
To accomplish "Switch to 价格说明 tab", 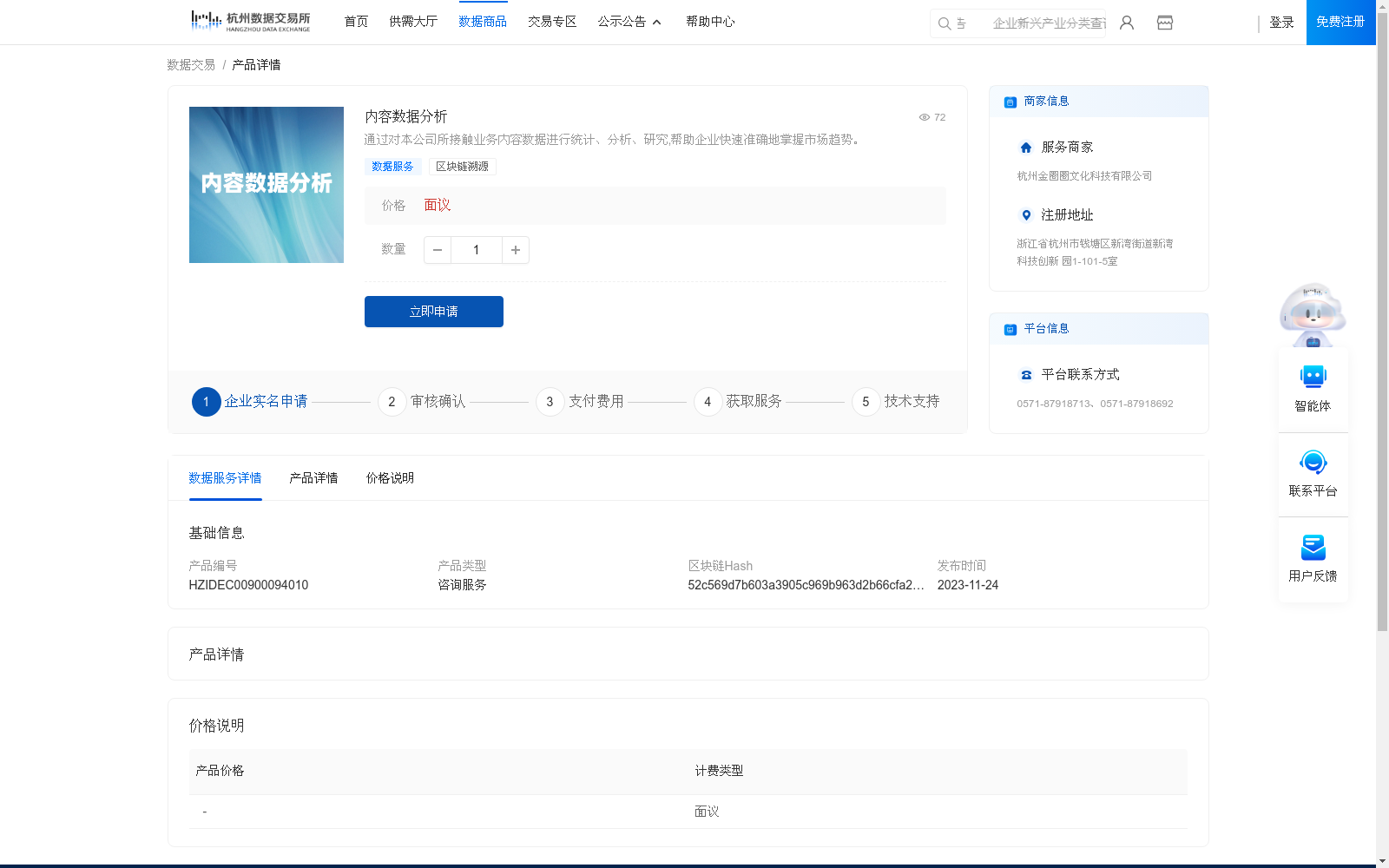I will [390, 478].
